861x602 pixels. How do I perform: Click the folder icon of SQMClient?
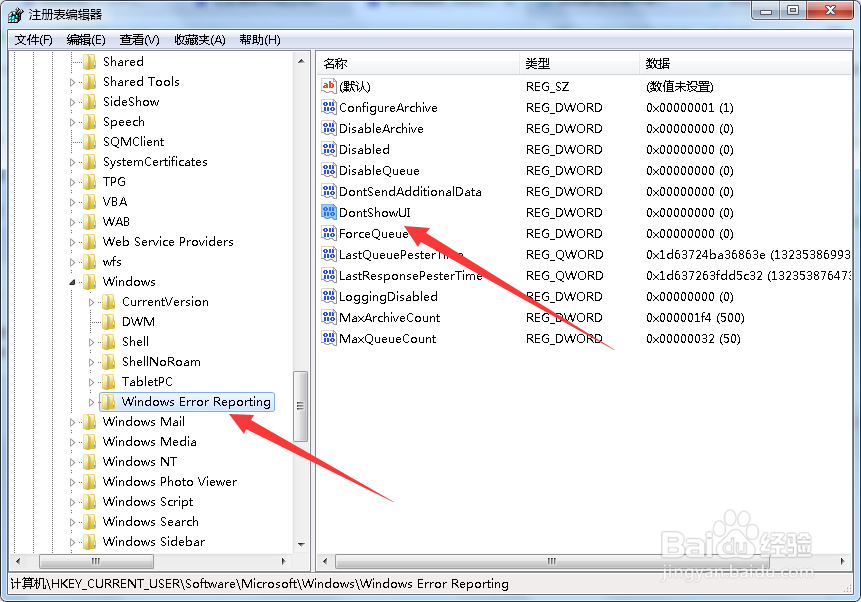pyautogui.click(x=90, y=142)
